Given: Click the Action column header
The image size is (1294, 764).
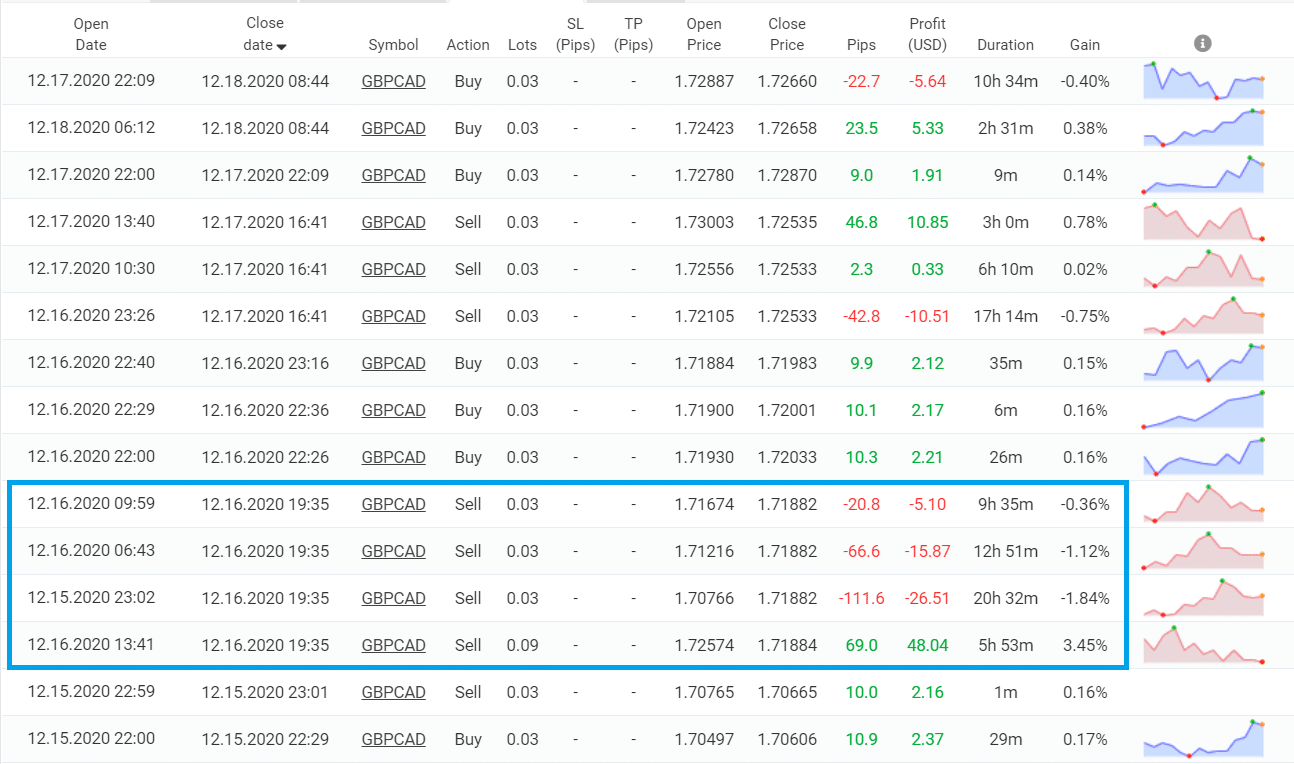Looking at the screenshot, I should 468,45.
